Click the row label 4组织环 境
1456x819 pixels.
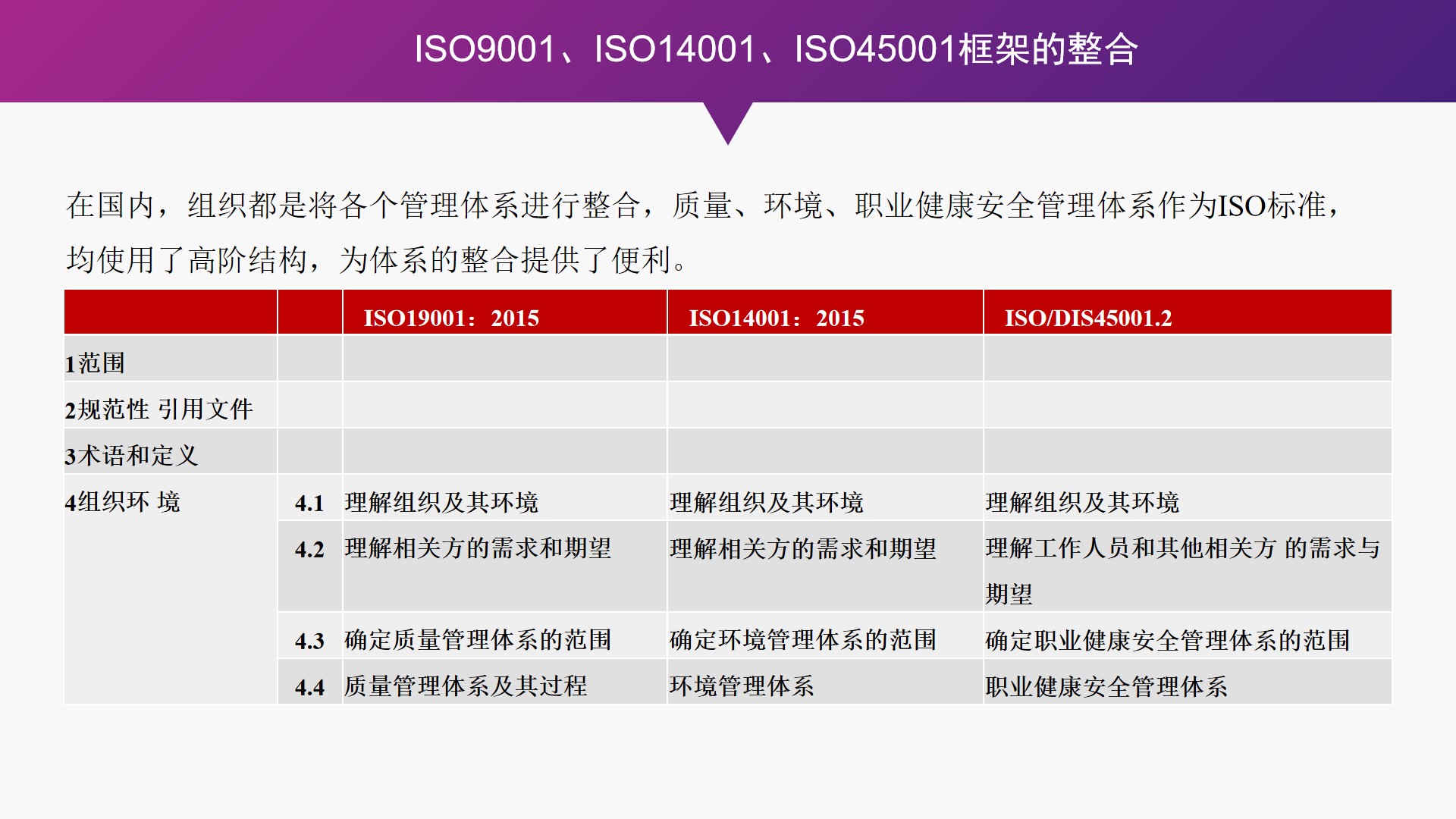click(x=123, y=502)
